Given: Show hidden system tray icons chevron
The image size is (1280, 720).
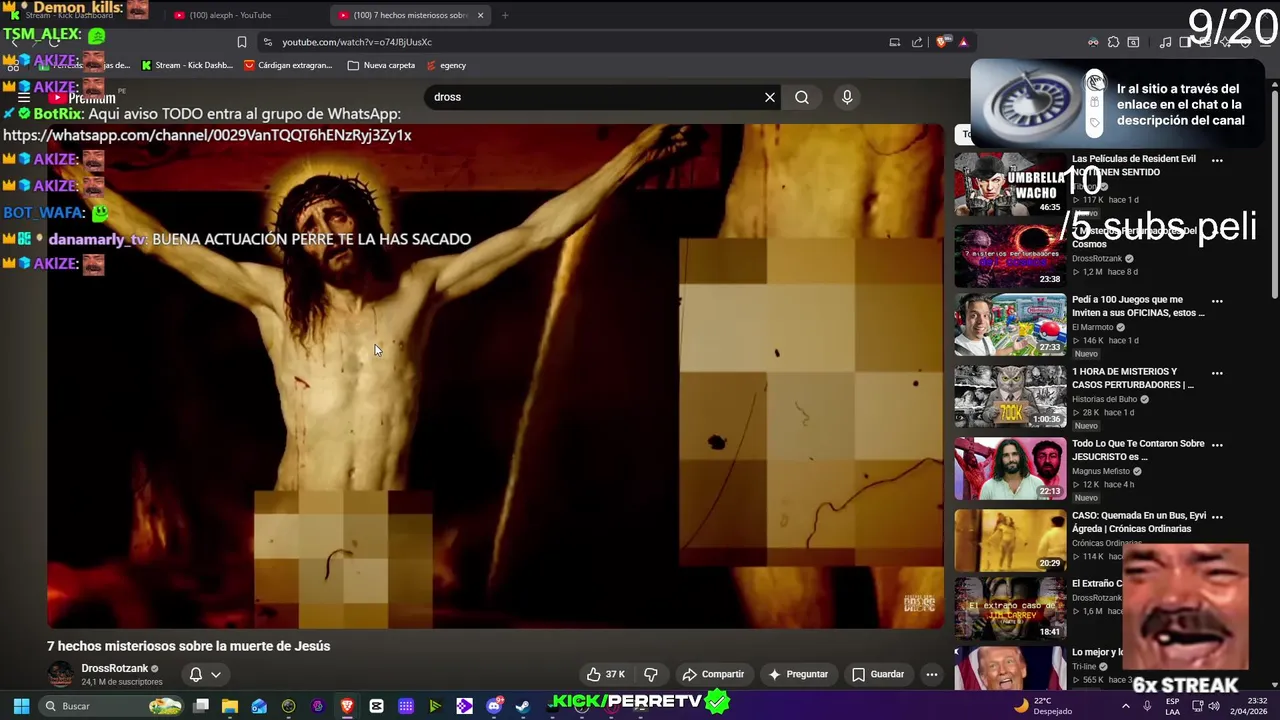Looking at the screenshot, I should pyautogui.click(x=1126, y=706).
